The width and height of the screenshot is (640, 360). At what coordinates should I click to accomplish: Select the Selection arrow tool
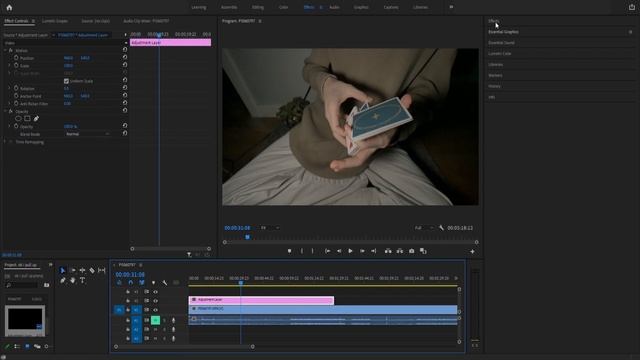62,270
